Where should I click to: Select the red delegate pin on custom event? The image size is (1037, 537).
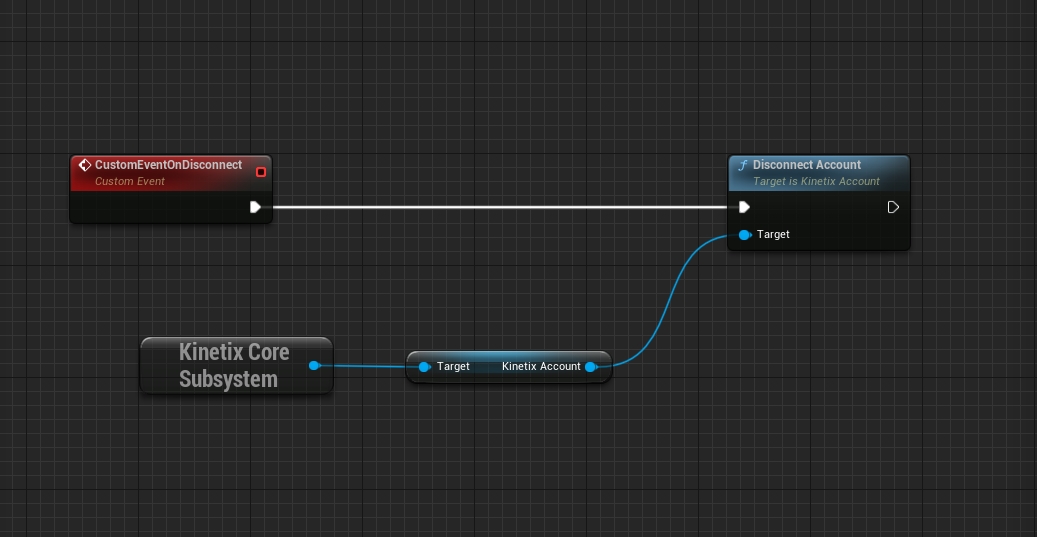(261, 172)
